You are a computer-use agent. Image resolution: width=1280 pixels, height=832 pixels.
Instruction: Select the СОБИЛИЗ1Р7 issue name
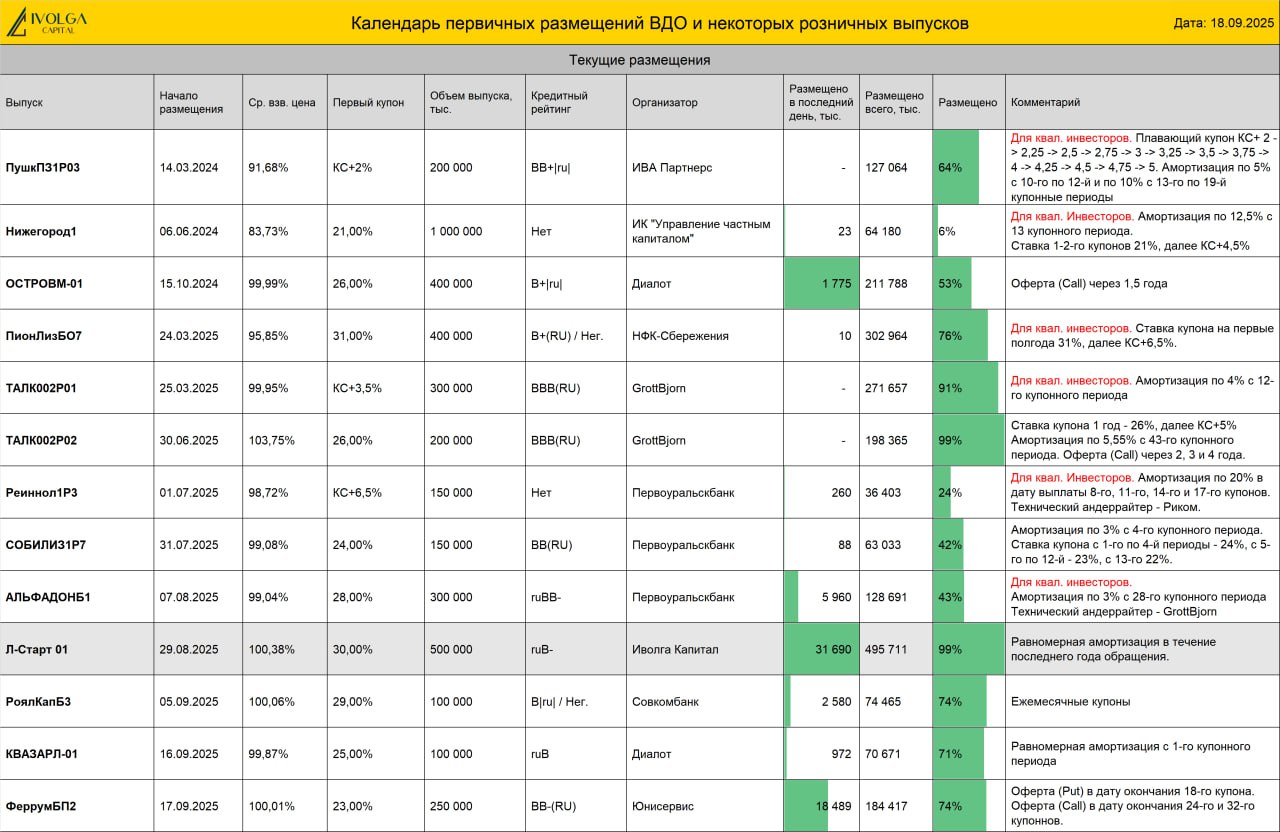pyautogui.click(x=44, y=545)
